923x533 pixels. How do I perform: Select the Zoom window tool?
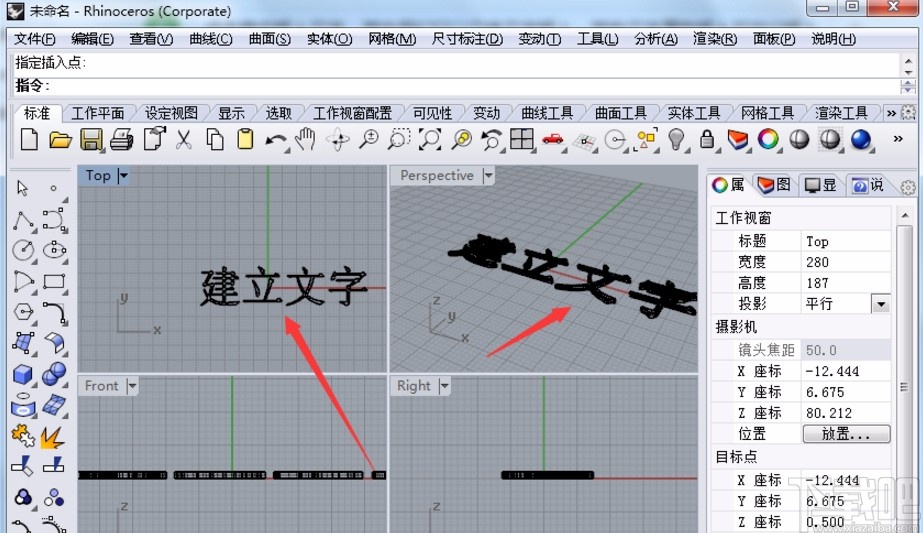tap(399, 140)
